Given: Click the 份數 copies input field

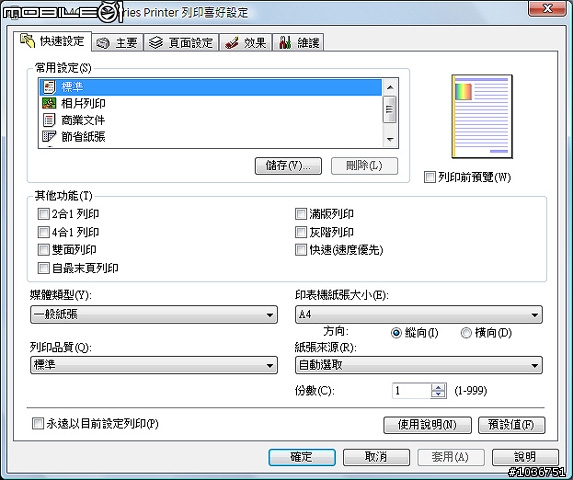Looking at the screenshot, I should 411,391.
